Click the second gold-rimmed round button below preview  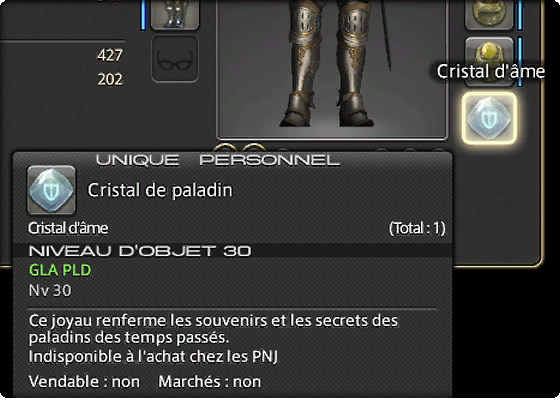(x=253, y=148)
